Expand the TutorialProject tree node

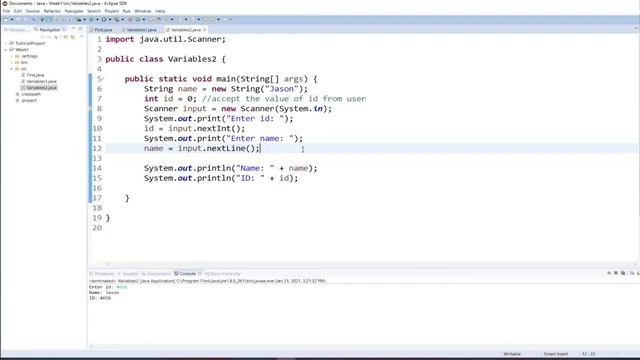pos(6,43)
